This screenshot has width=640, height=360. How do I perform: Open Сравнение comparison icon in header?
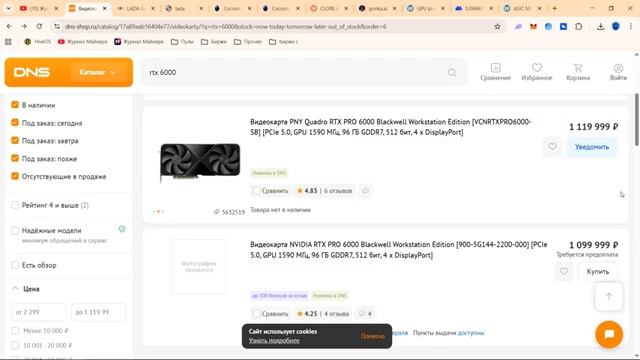tap(495, 72)
